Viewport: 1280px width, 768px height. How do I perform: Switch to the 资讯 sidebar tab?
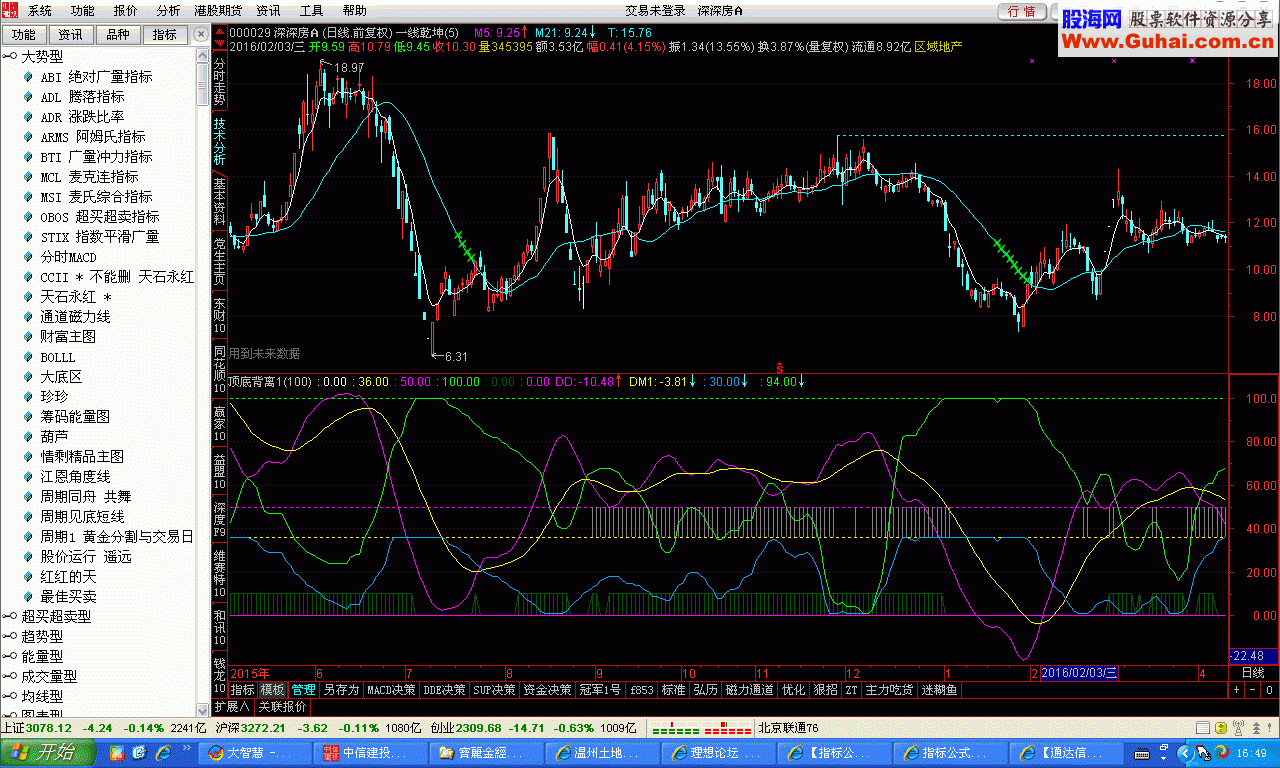point(71,35)
